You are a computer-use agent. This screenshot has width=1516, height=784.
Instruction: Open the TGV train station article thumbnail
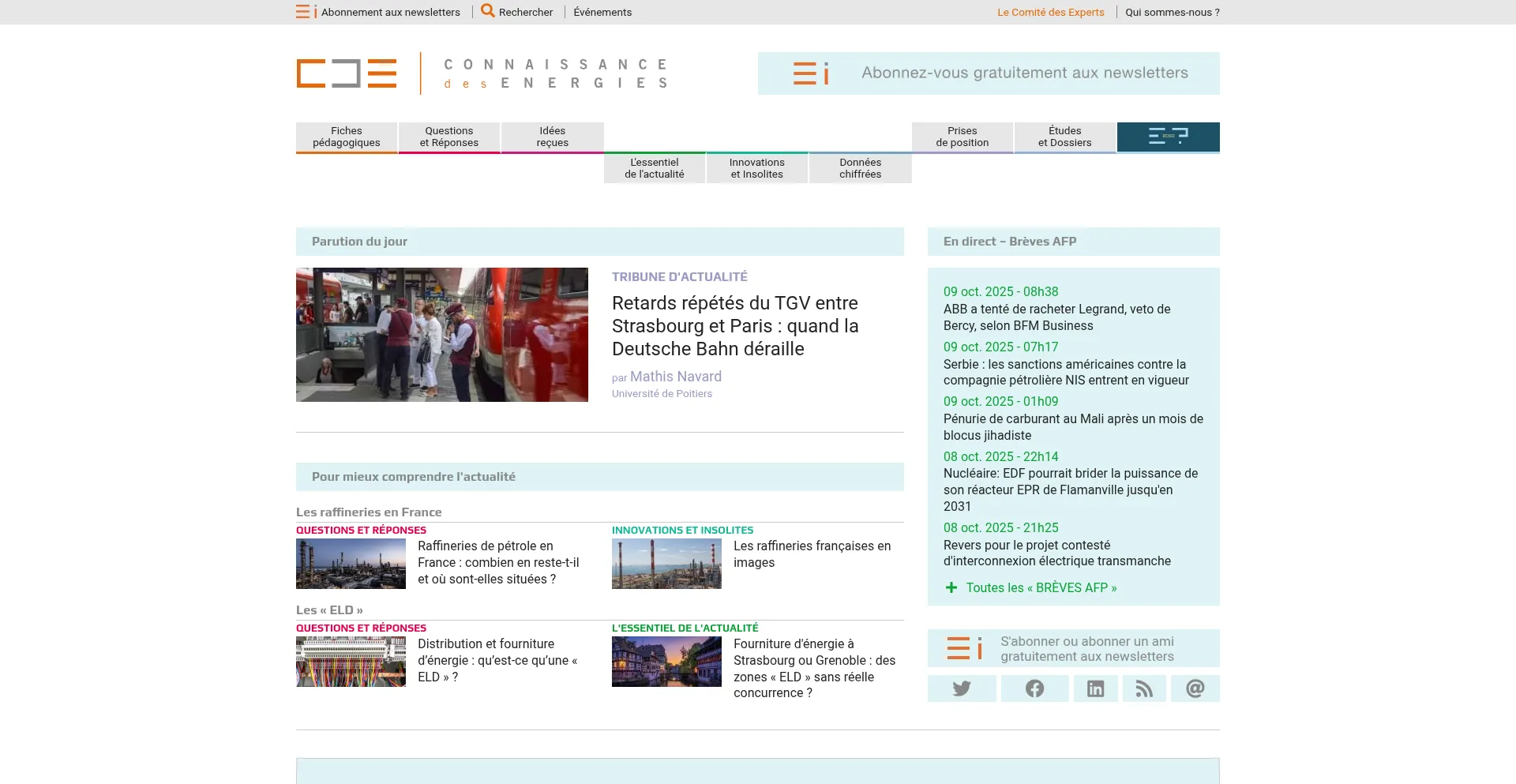(442, 335)
